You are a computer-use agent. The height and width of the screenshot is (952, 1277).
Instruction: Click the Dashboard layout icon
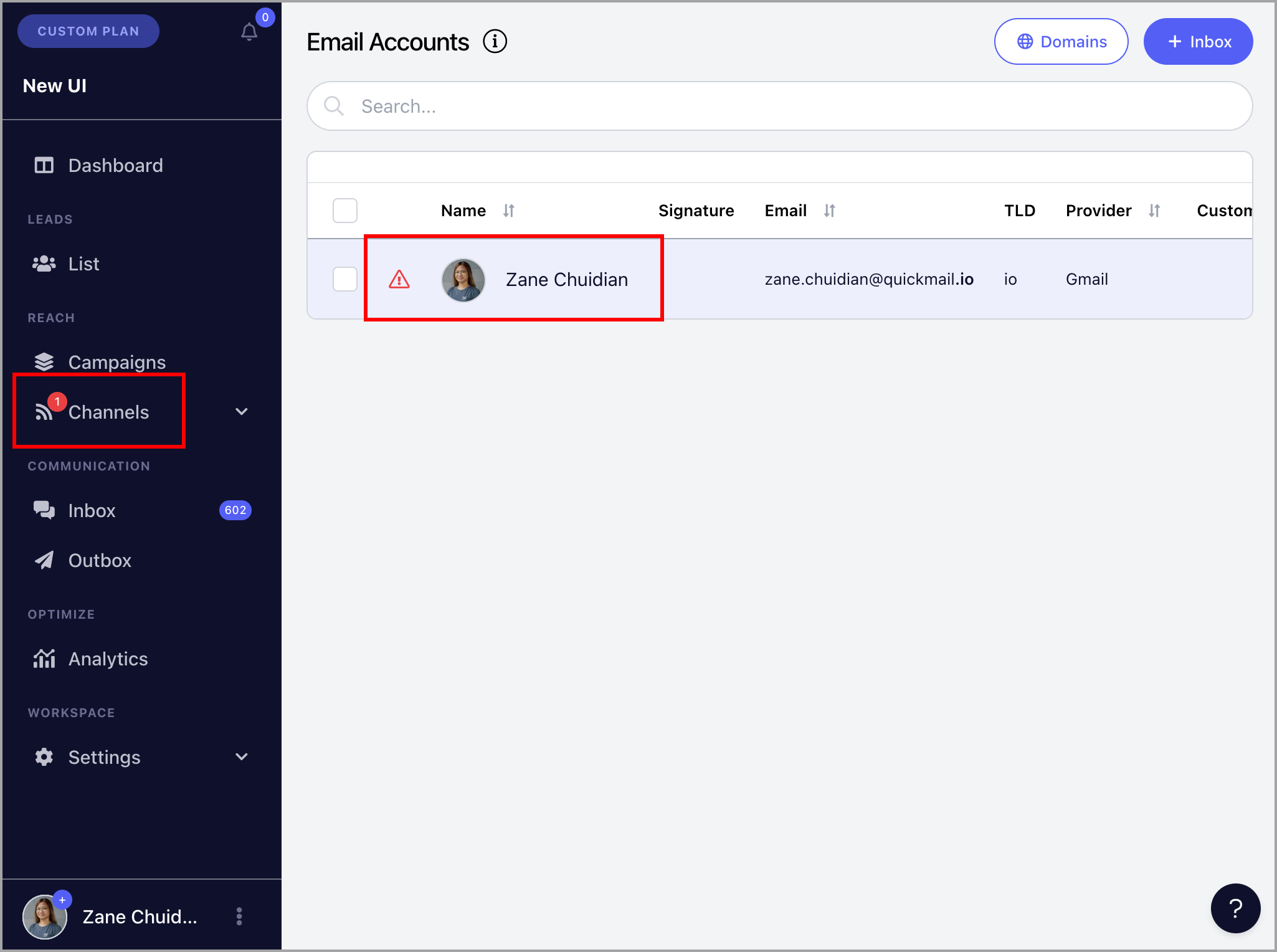click(x=44, y=165)
